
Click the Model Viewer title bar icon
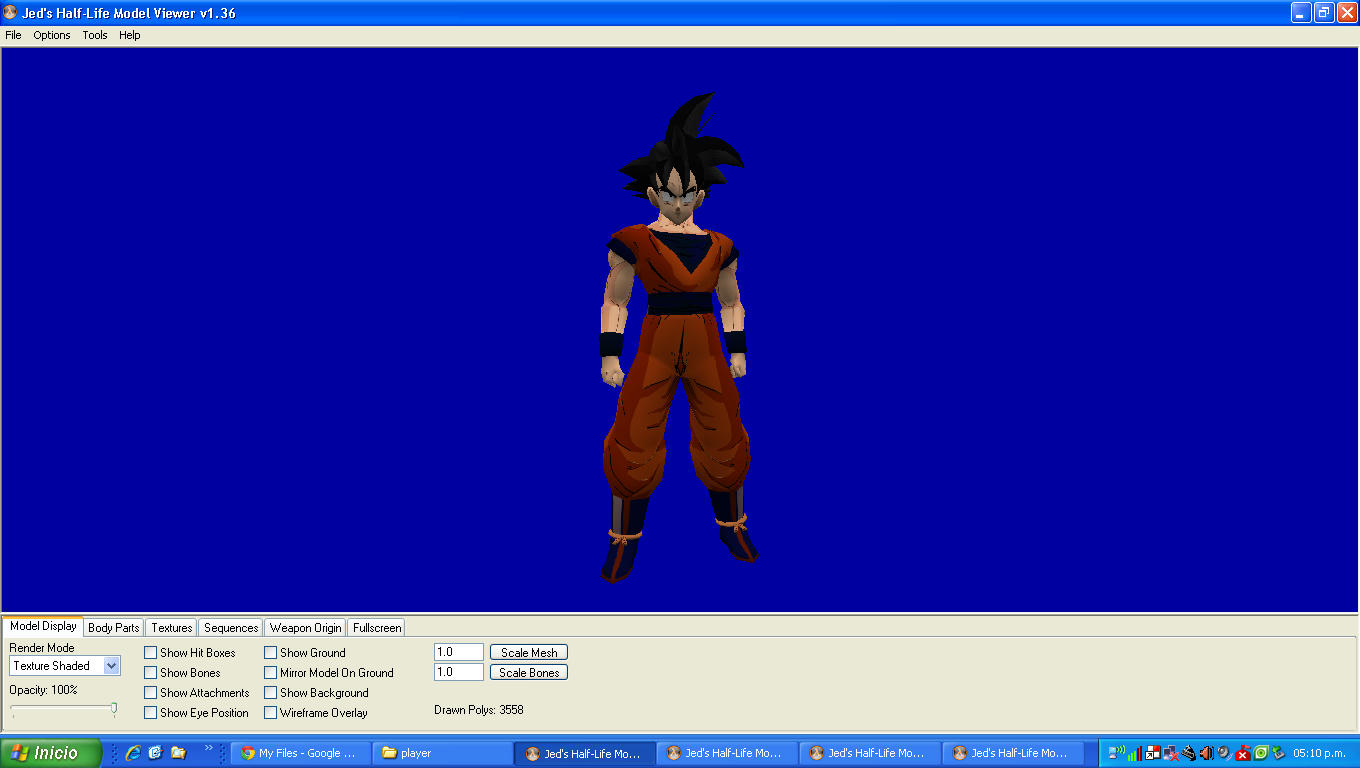coord(10,13)
